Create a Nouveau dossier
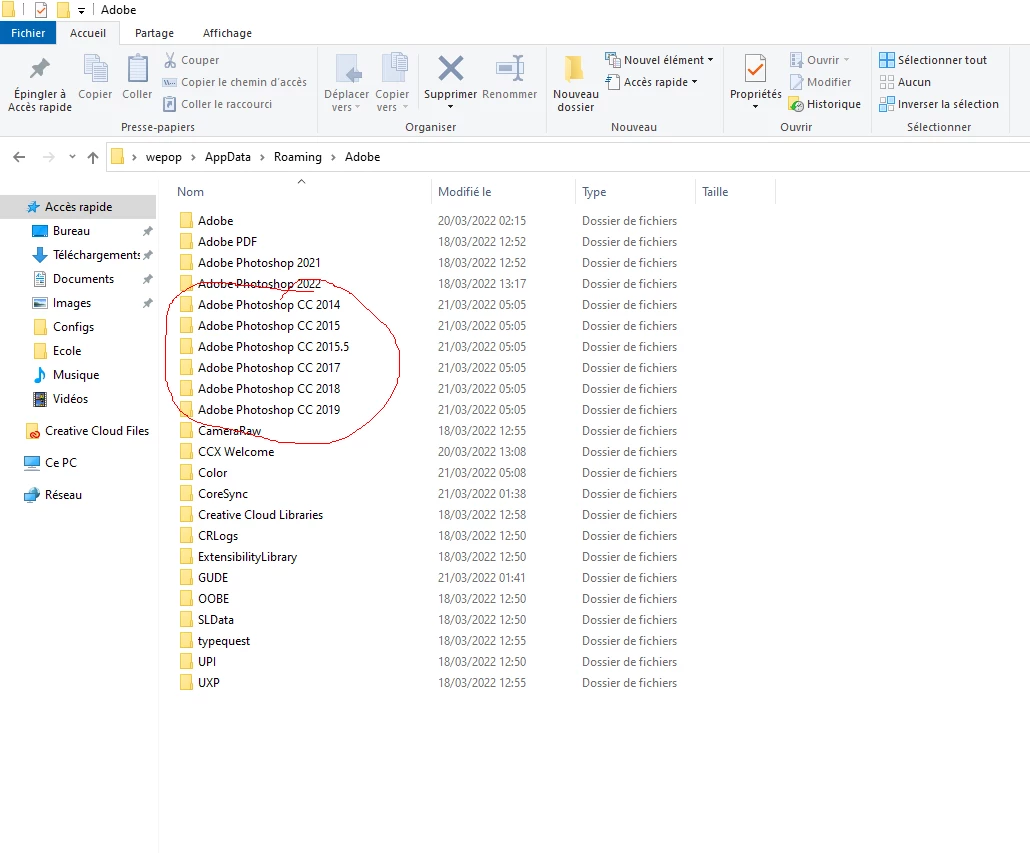The image size is (1030, 853). click(x=575, y=83)
